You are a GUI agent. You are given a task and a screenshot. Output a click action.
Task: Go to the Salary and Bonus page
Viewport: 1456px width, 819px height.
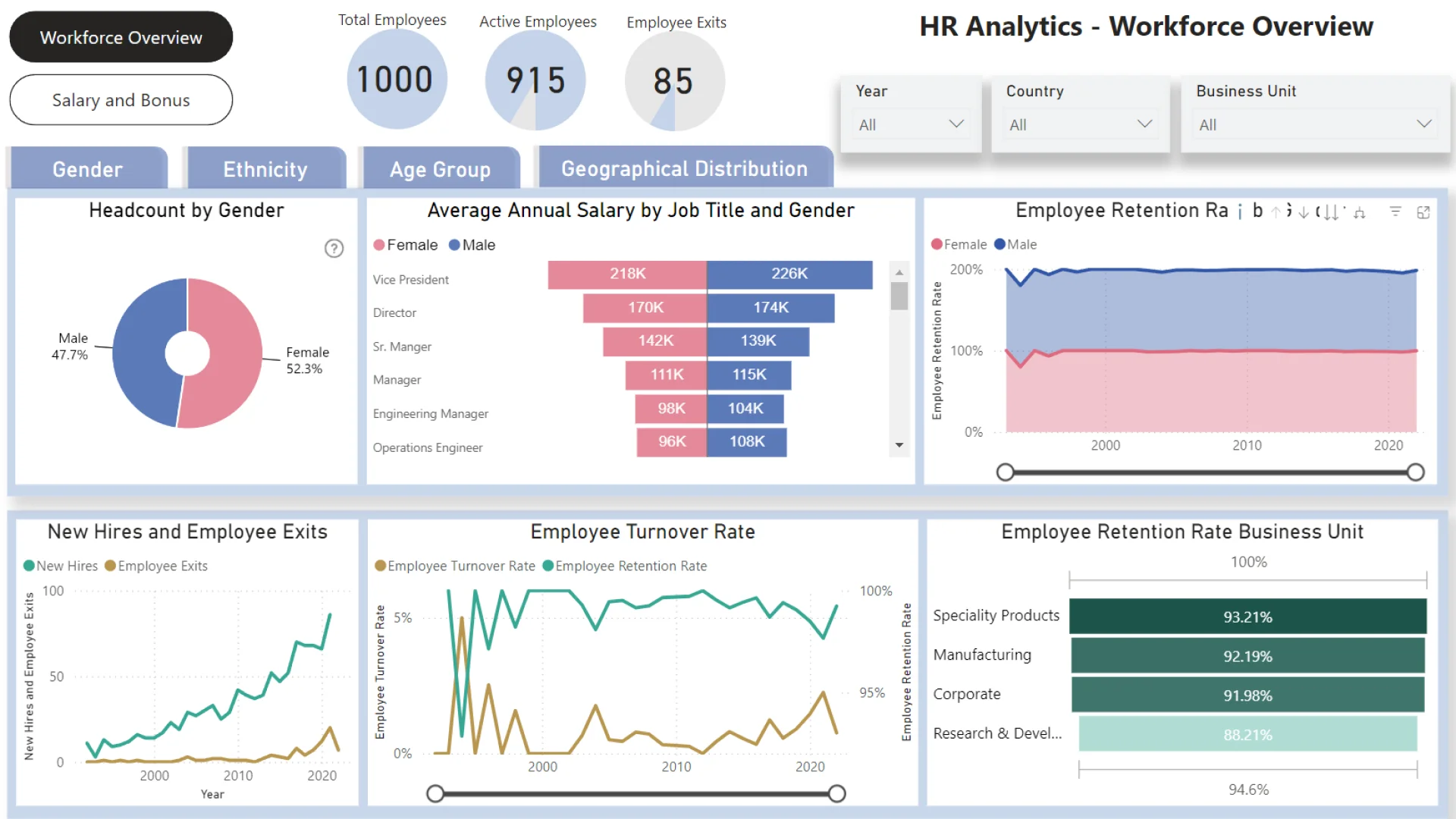pyautogui.click(x=121, y=100)
